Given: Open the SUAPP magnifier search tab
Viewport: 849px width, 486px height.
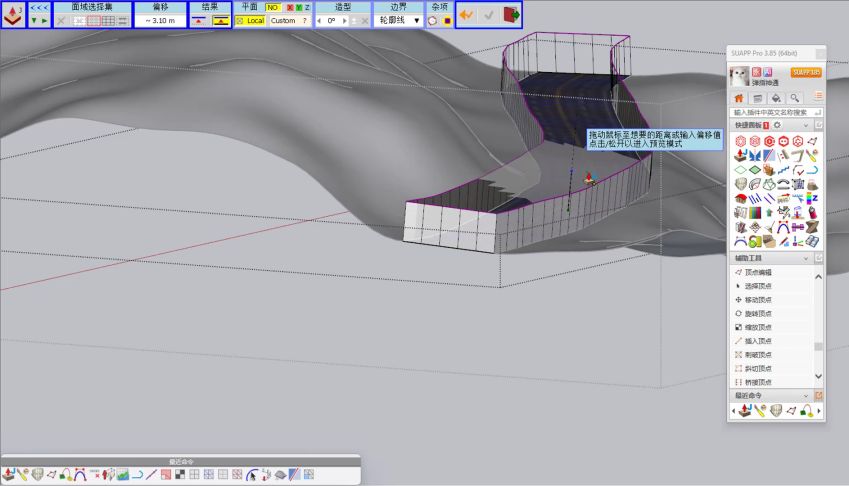Looking at the screenshot, I should [x=794, y=98].
